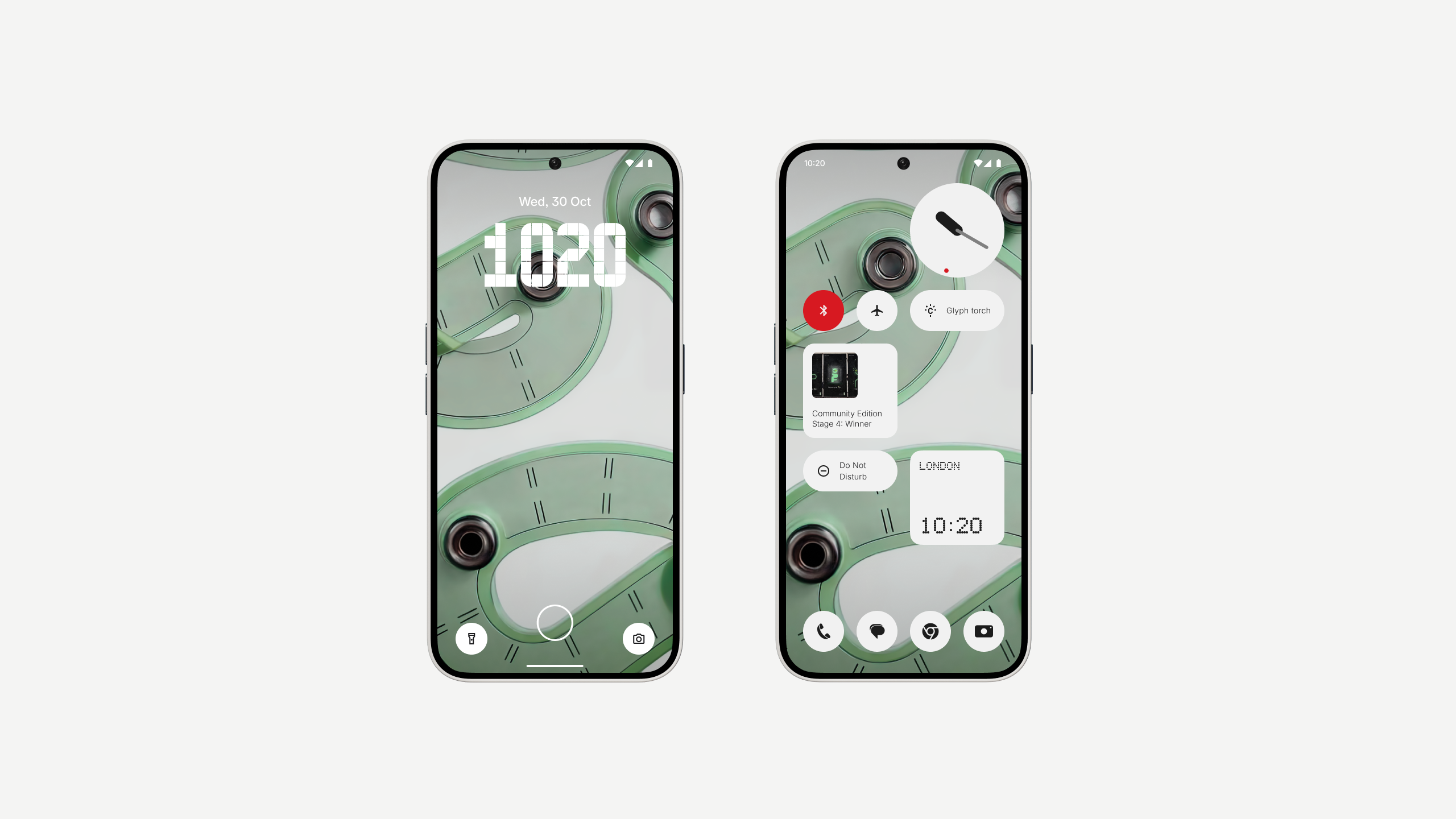This screenshot has width=1456, height=819.
Task: Open the camera app icon
Action: coord(983,631)
